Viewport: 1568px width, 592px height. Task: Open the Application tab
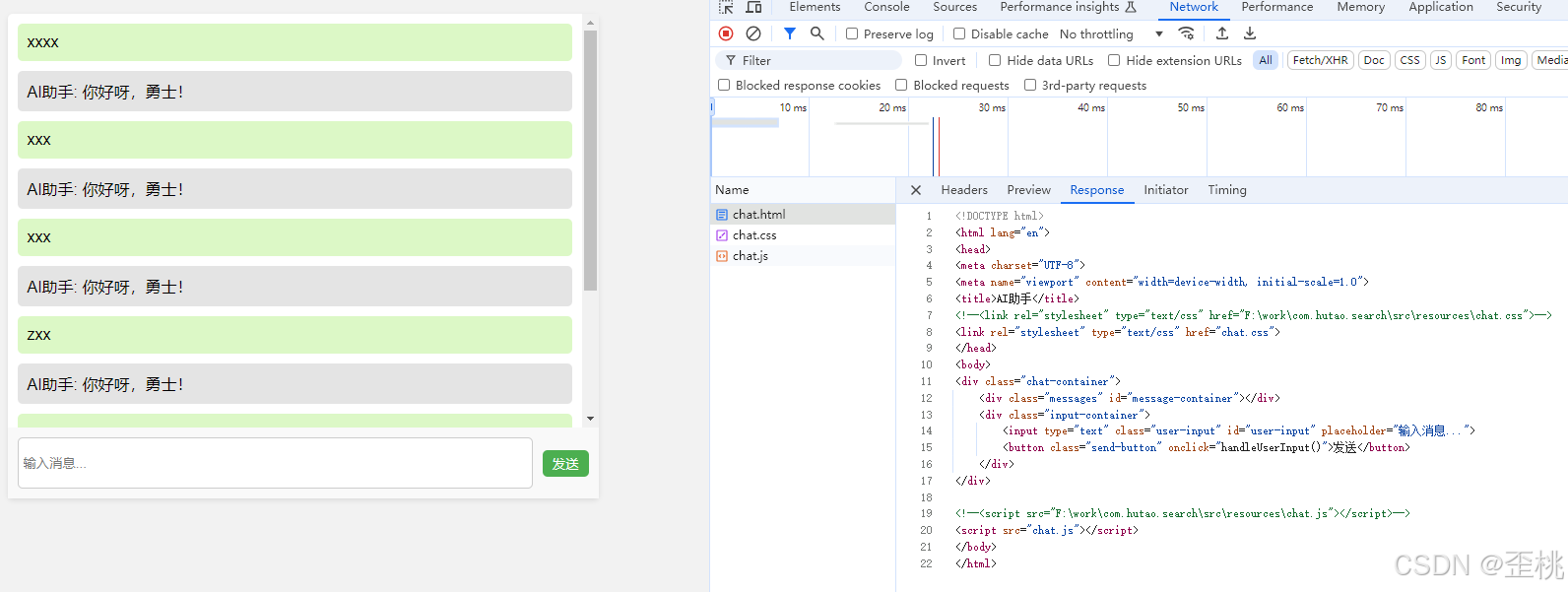tap(1440, 7)
